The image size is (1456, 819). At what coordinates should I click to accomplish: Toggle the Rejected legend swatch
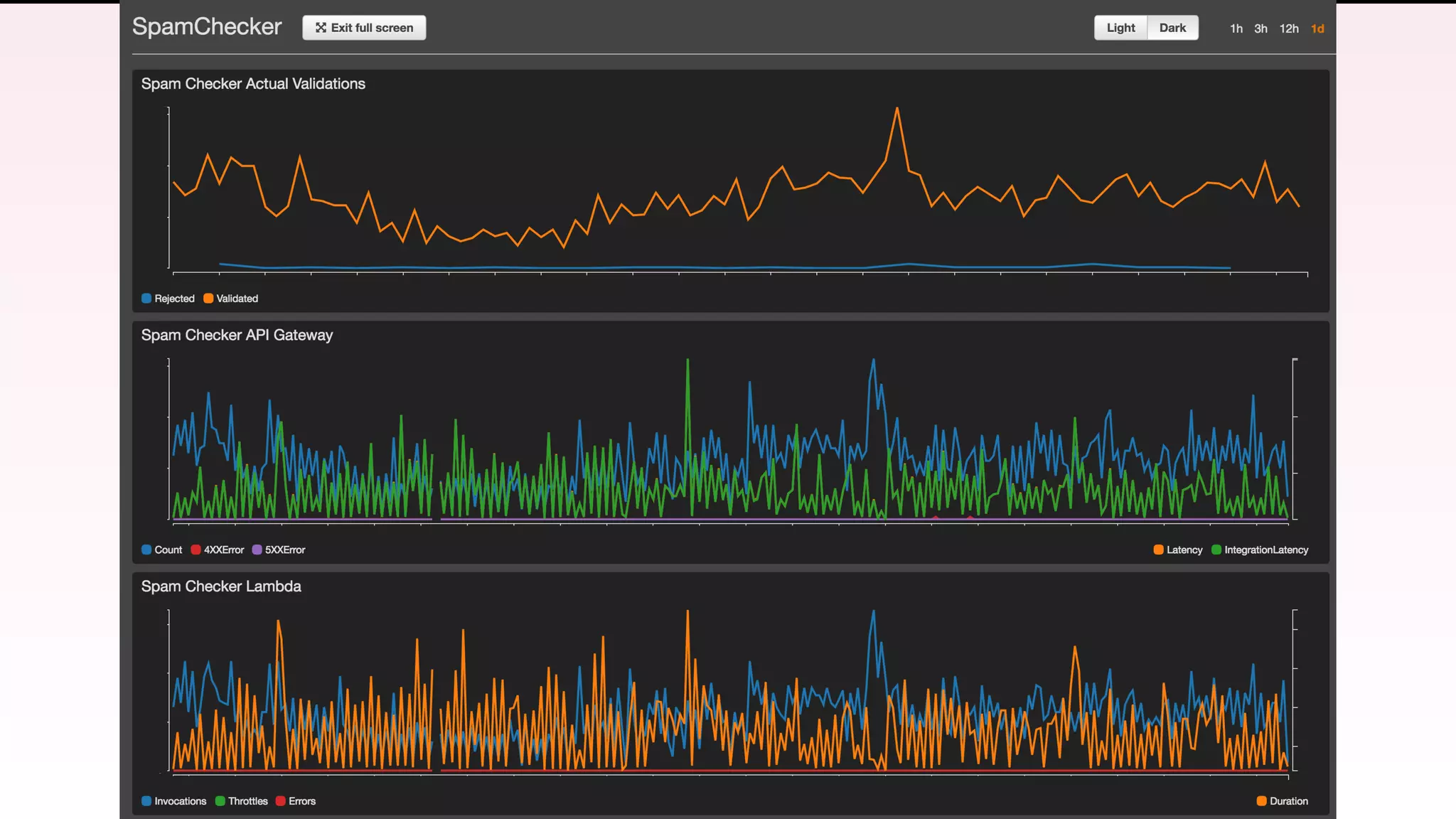[146, 299]
